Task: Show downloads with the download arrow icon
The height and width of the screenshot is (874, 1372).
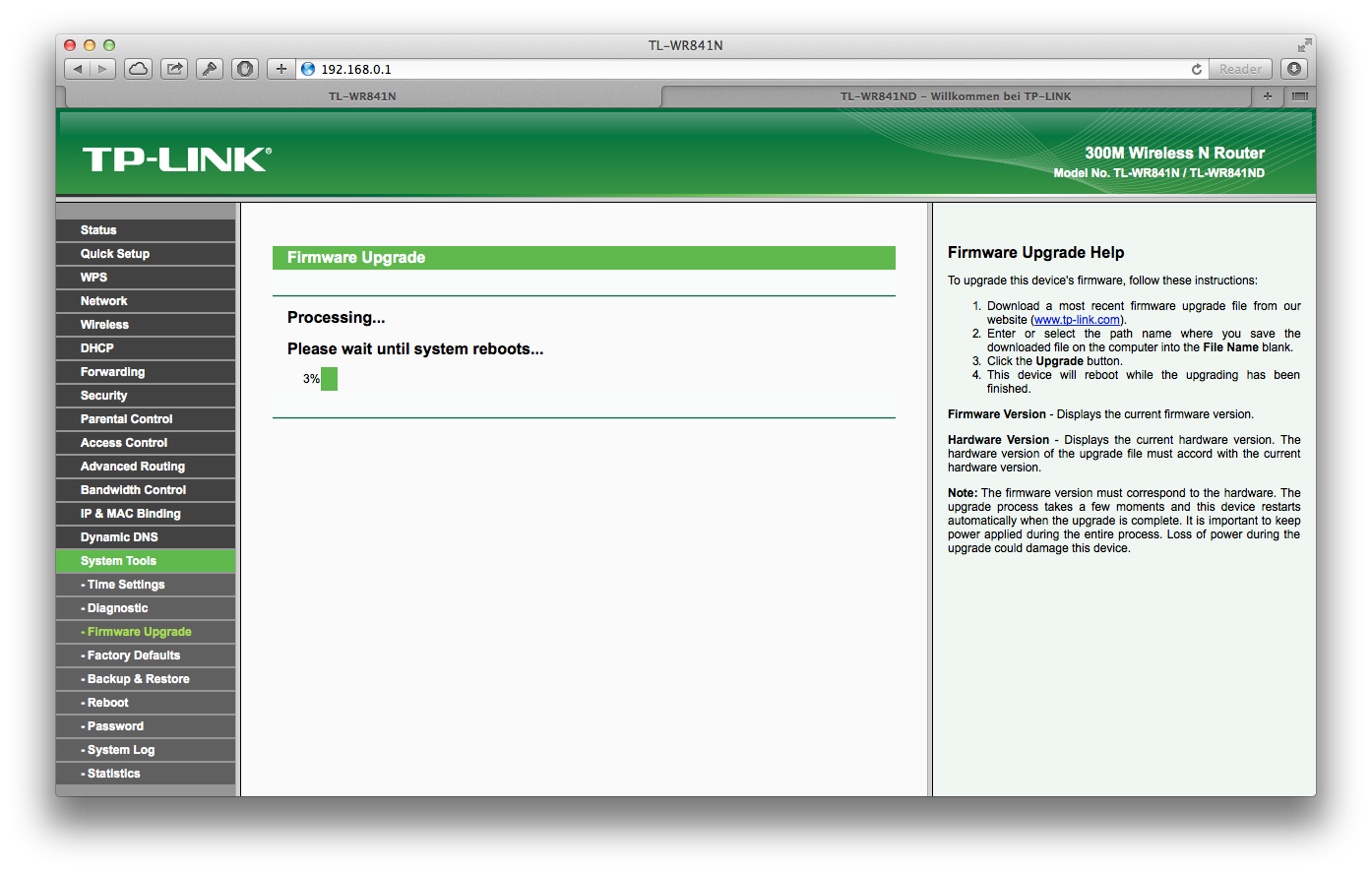Action: (x=1294, y=69)
